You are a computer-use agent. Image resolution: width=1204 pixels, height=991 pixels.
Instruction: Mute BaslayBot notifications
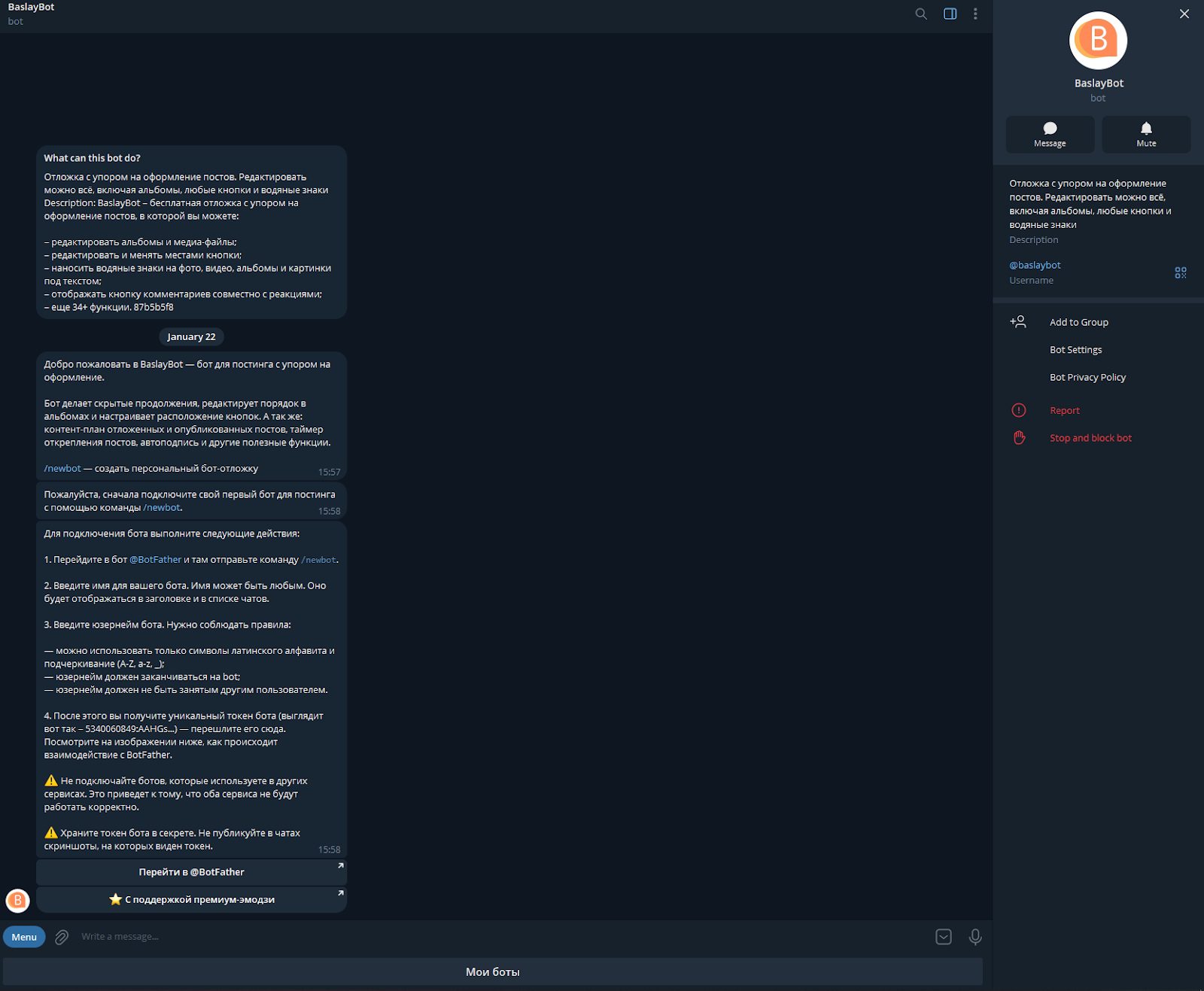(1146, 135)
